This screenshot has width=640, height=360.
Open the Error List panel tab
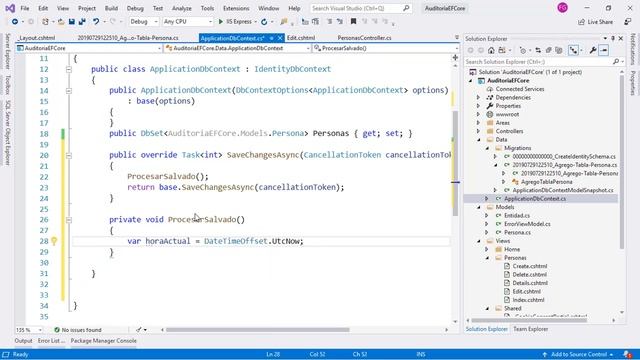51,340
